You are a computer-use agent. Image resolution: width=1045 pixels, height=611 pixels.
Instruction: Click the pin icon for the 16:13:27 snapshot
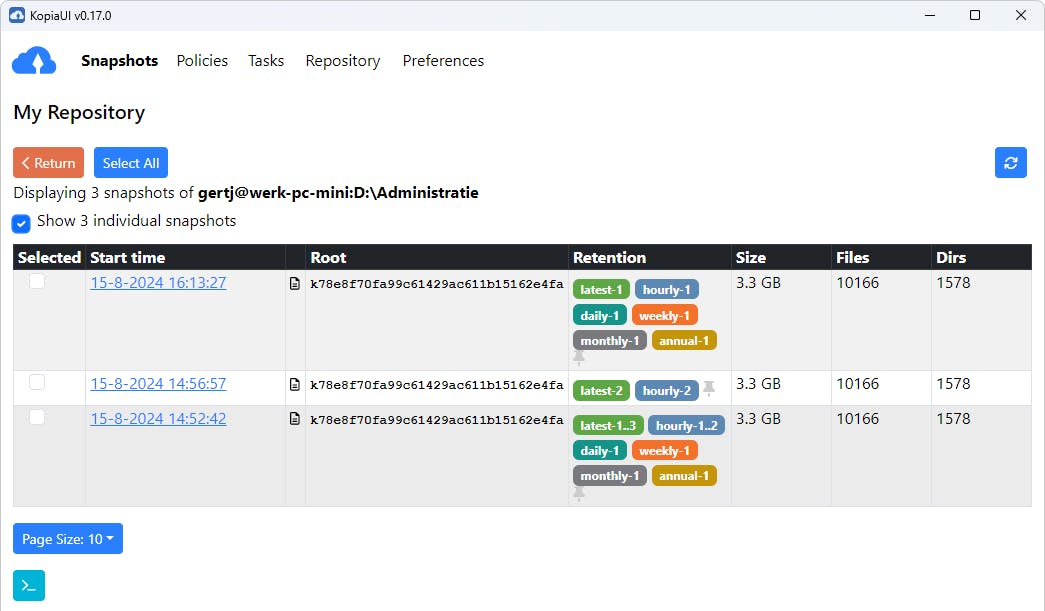[579, 357]
